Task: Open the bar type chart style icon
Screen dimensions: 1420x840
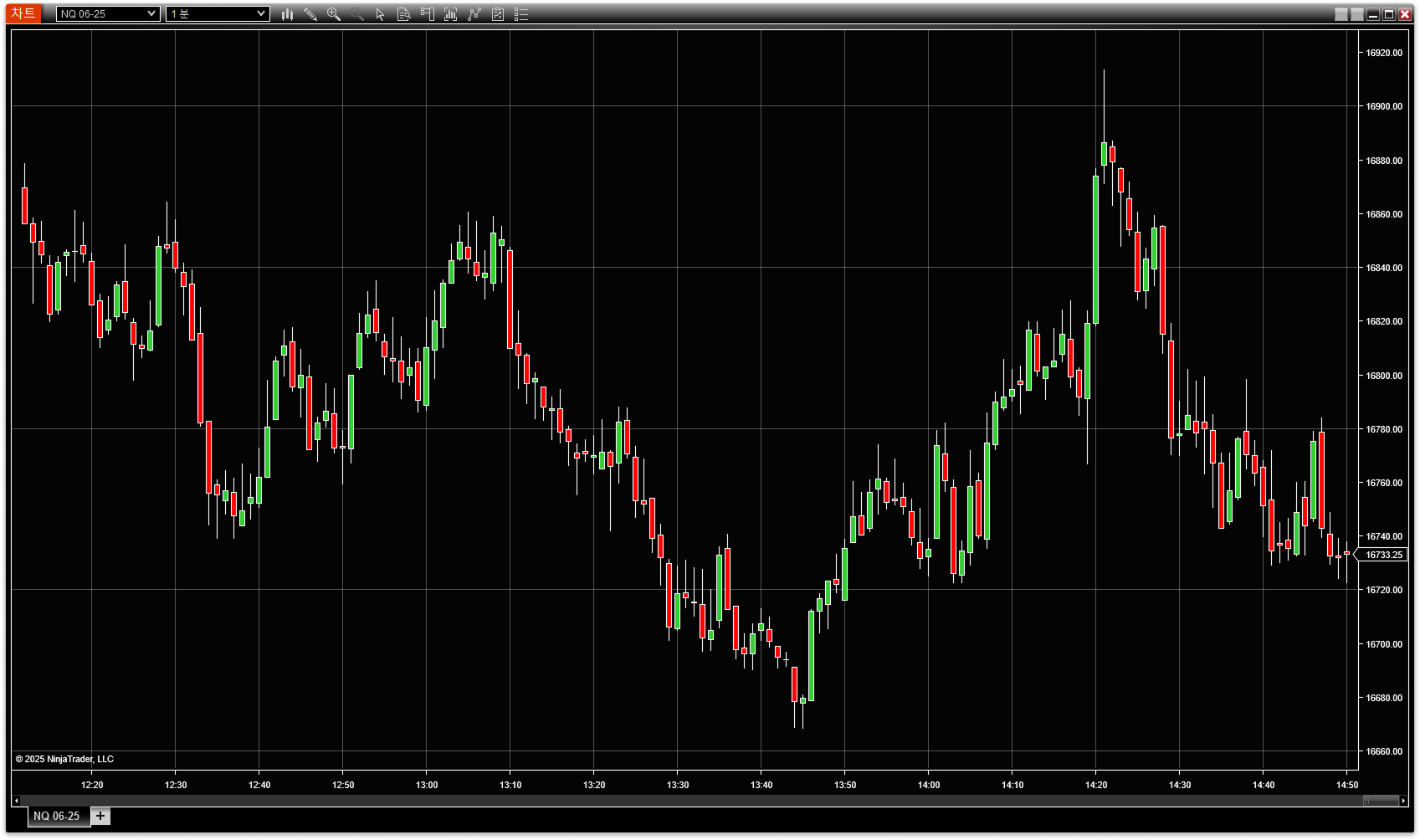Action: coord(287,14)
